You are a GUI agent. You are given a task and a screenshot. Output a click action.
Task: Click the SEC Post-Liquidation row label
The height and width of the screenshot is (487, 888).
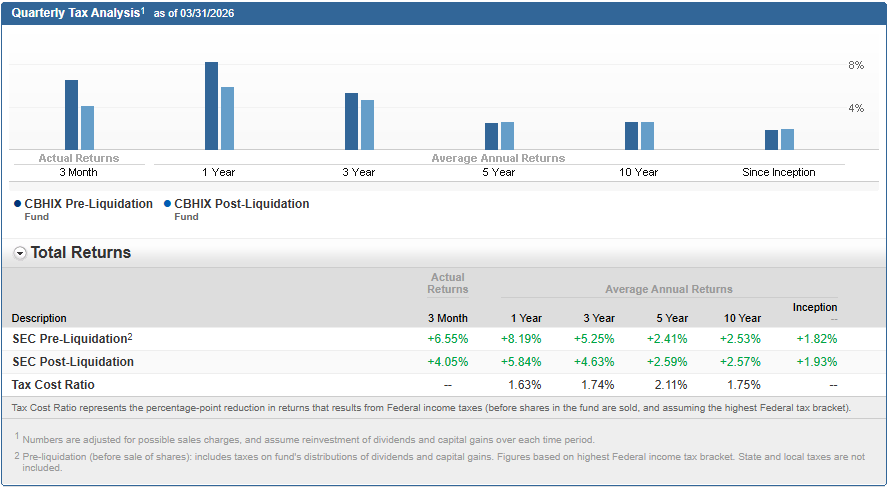(x=72, y=362)
